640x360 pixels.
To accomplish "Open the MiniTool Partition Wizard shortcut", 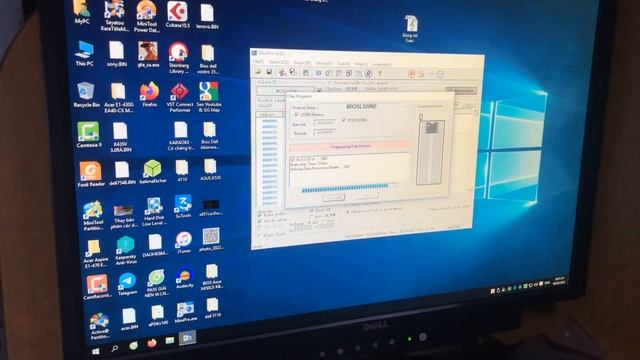I will pos(93,216).
